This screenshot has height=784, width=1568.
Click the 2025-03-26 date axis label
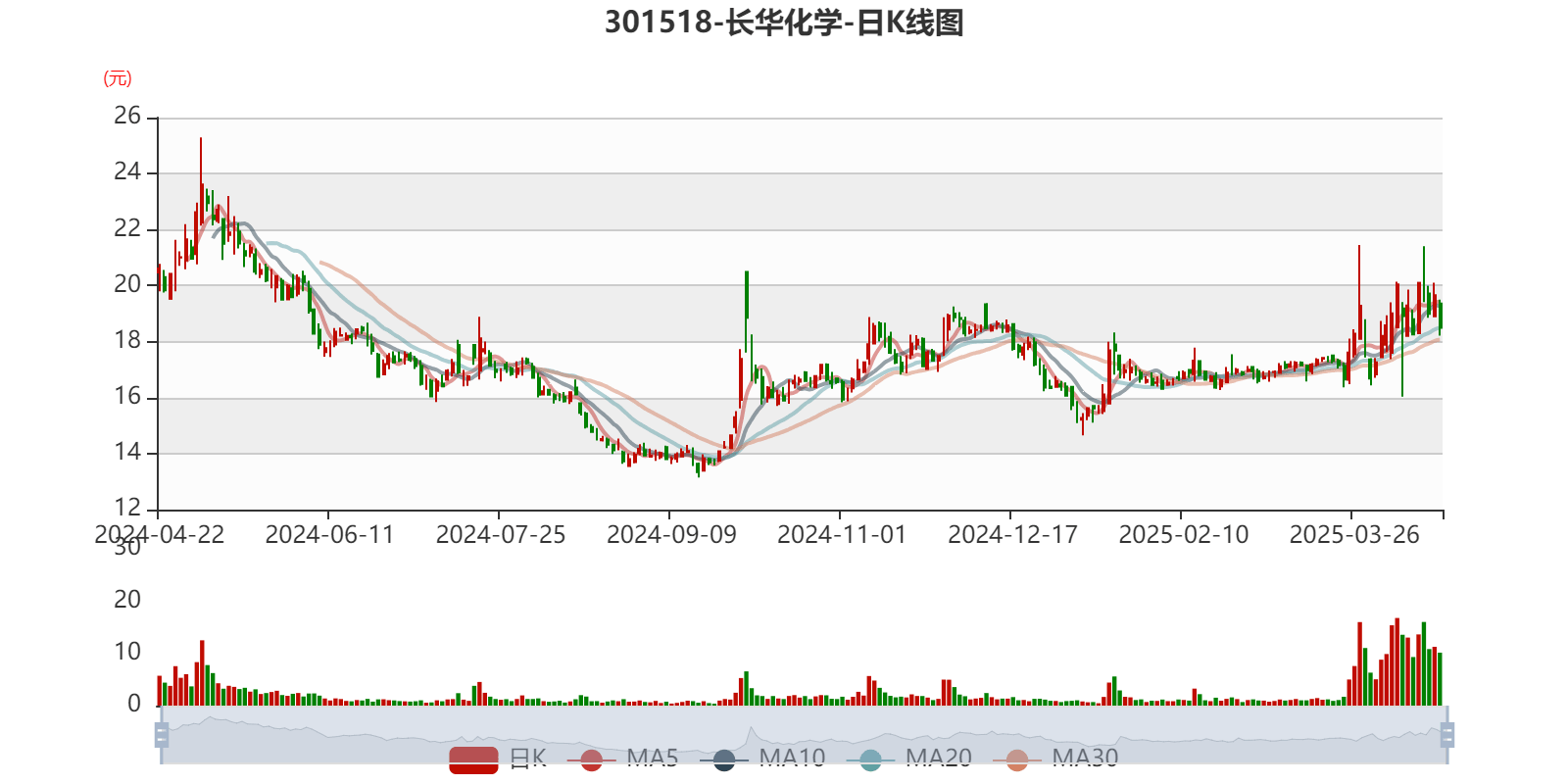point(1354,535)
